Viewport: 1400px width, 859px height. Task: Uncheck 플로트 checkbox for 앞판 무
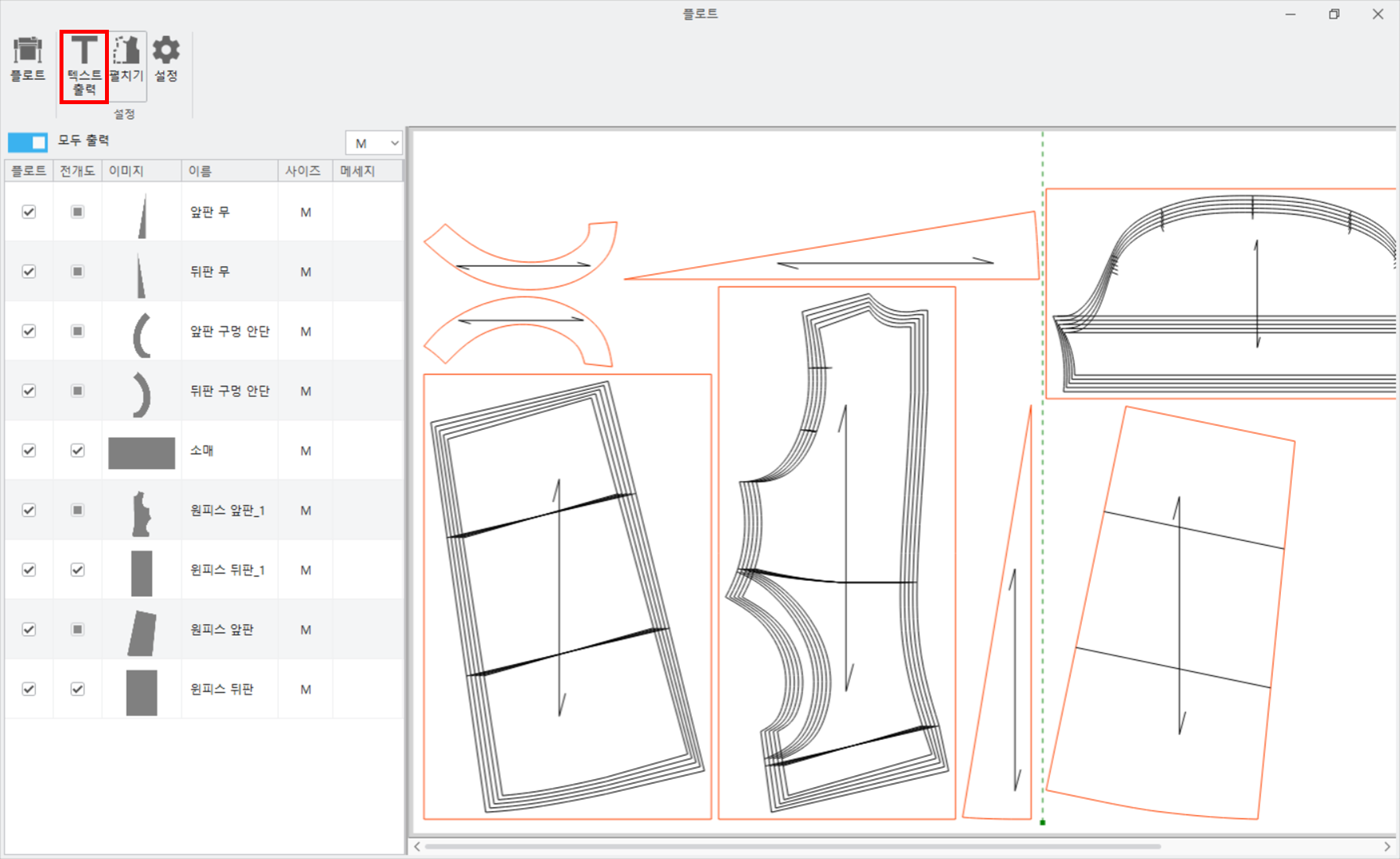(x=29, y=212)
